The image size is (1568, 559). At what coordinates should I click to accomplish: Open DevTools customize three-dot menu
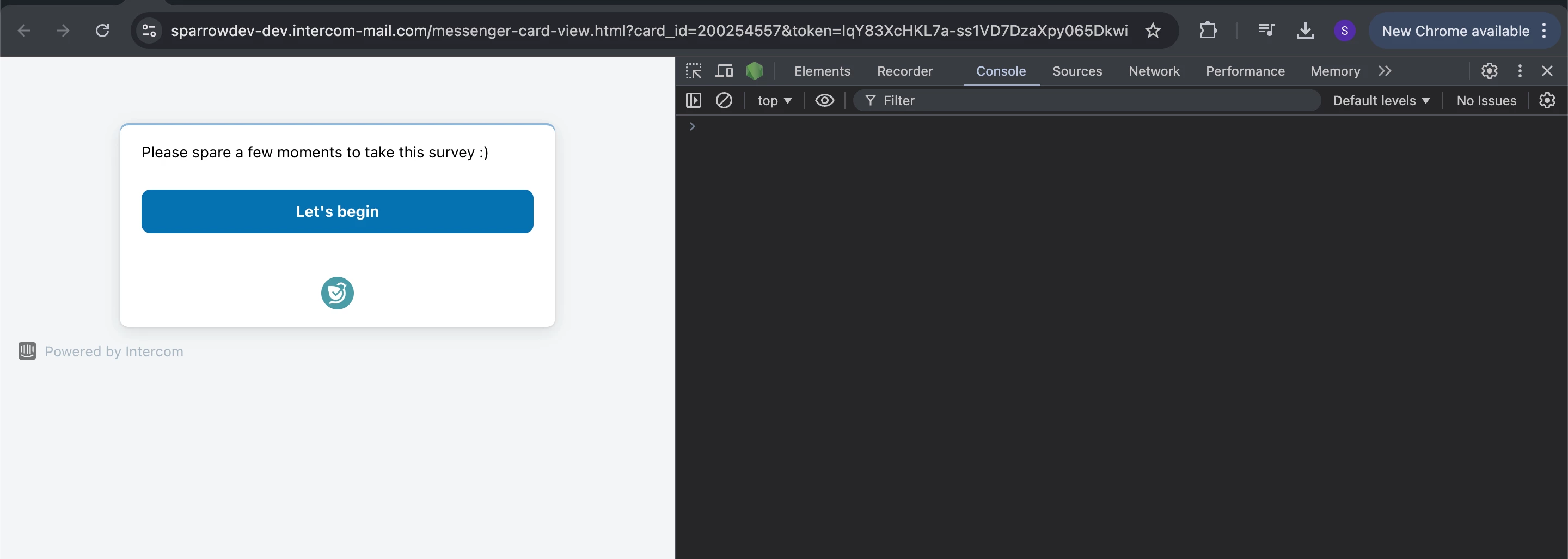point(1520,71)
